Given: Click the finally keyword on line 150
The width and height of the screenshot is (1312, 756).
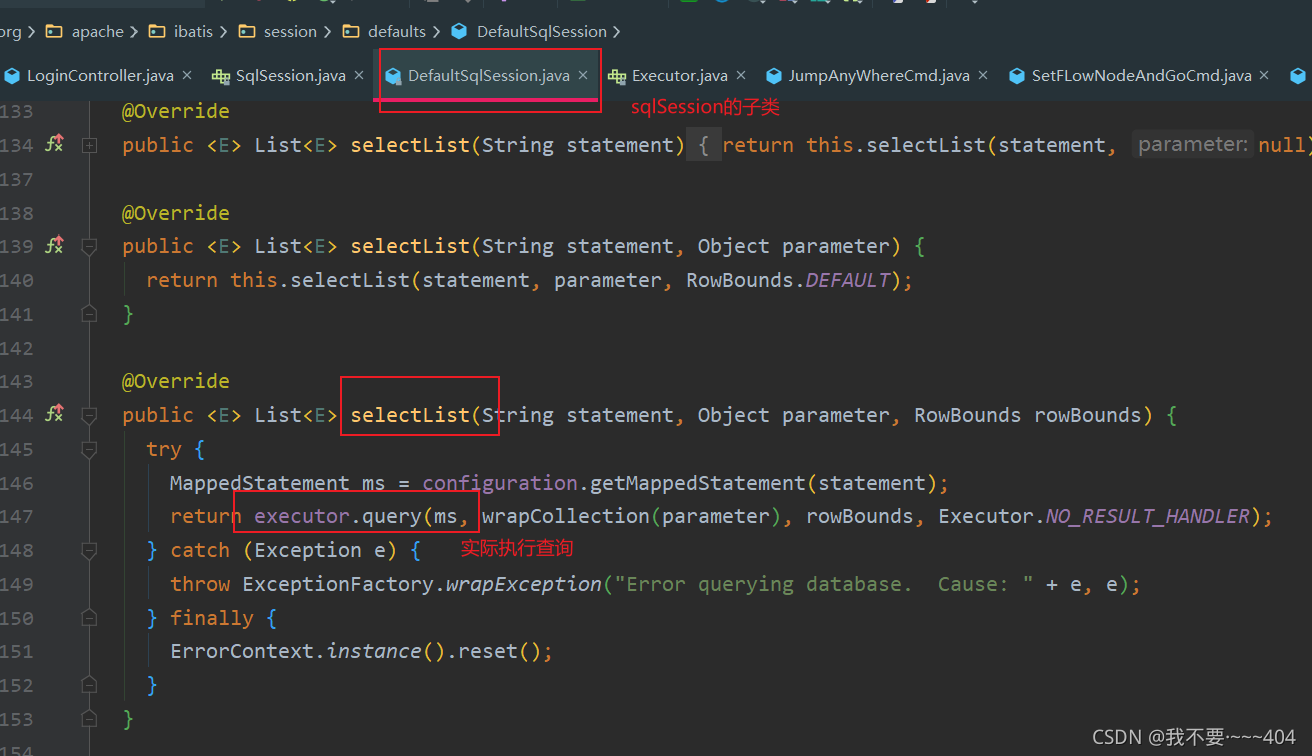Looking at the screenshot, I should tap(212, 618).
